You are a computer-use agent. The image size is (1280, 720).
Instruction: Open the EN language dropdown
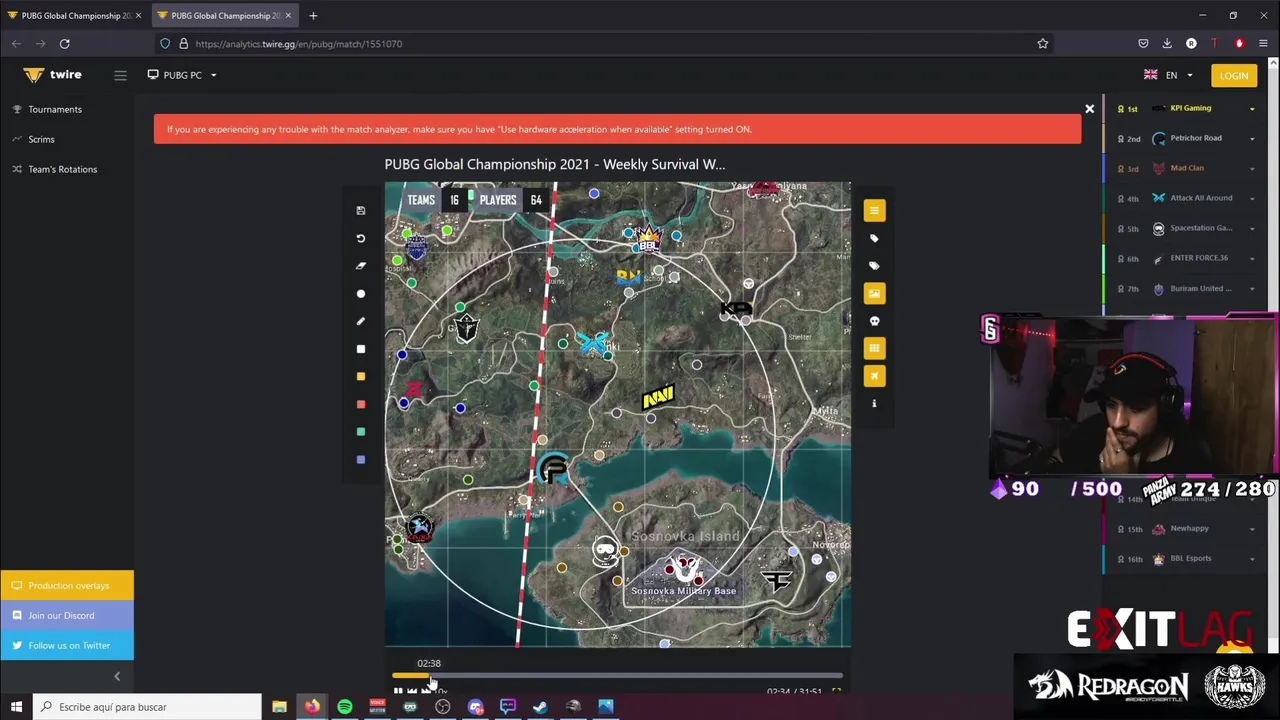point(1169,75)
